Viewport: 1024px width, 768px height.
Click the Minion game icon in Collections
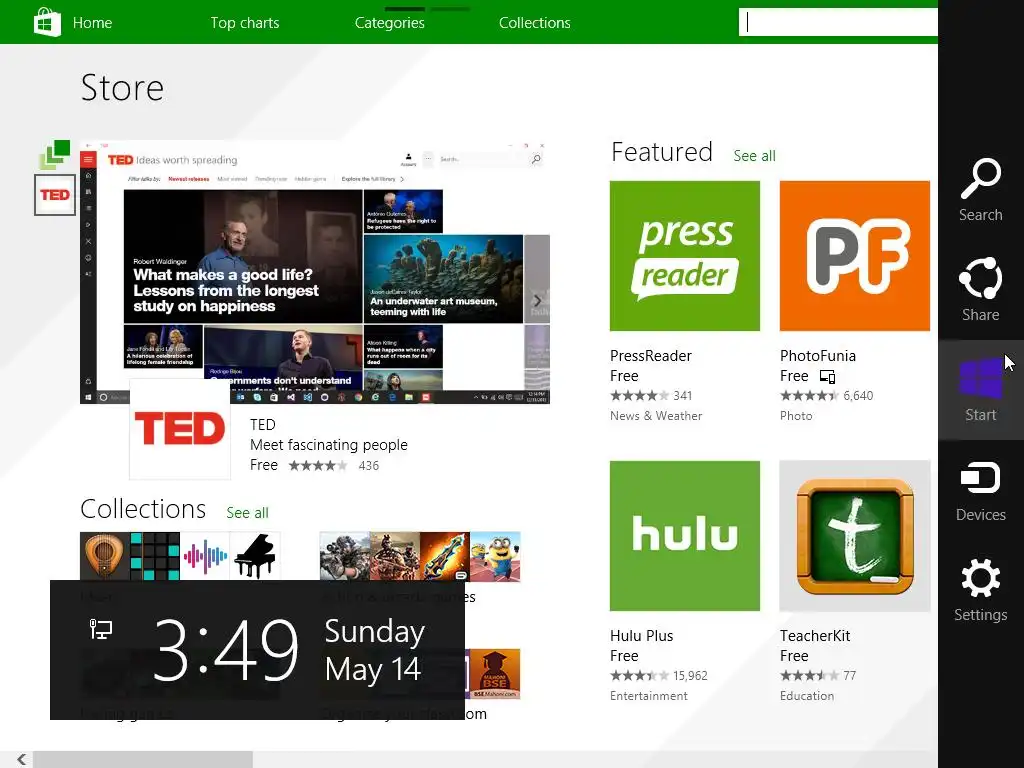click(x=496, y=556)
